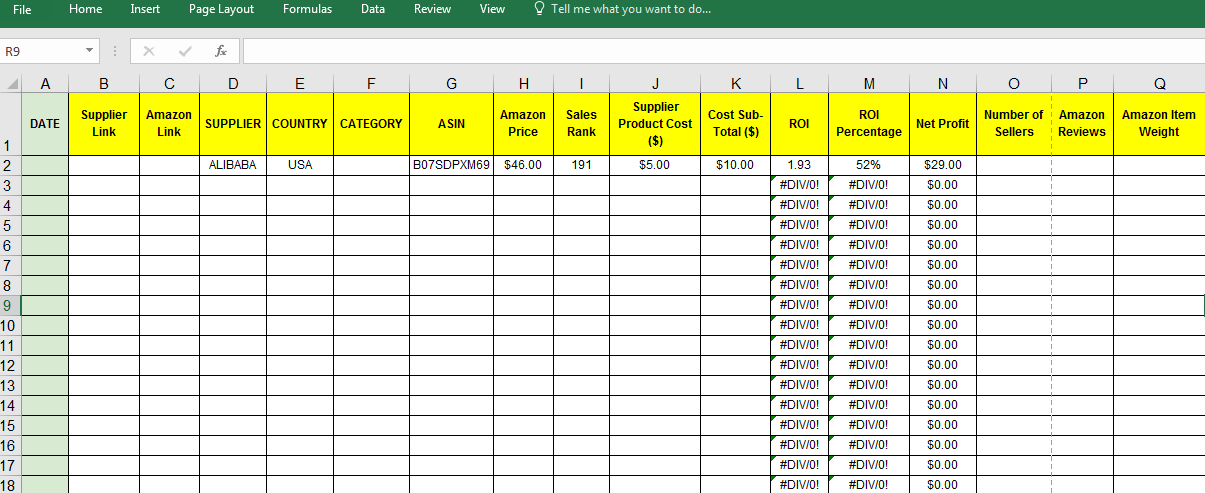Select the B07SDPXM69 ASIN cell
Screen dimensions: 1205x493
[451, 165]
